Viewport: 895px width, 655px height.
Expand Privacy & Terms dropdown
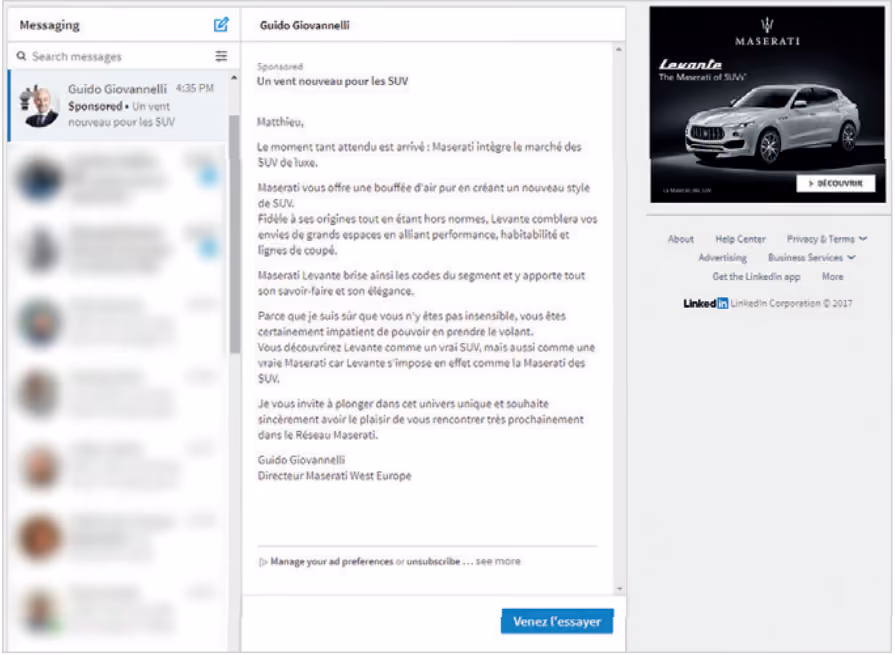coord(827,239)
